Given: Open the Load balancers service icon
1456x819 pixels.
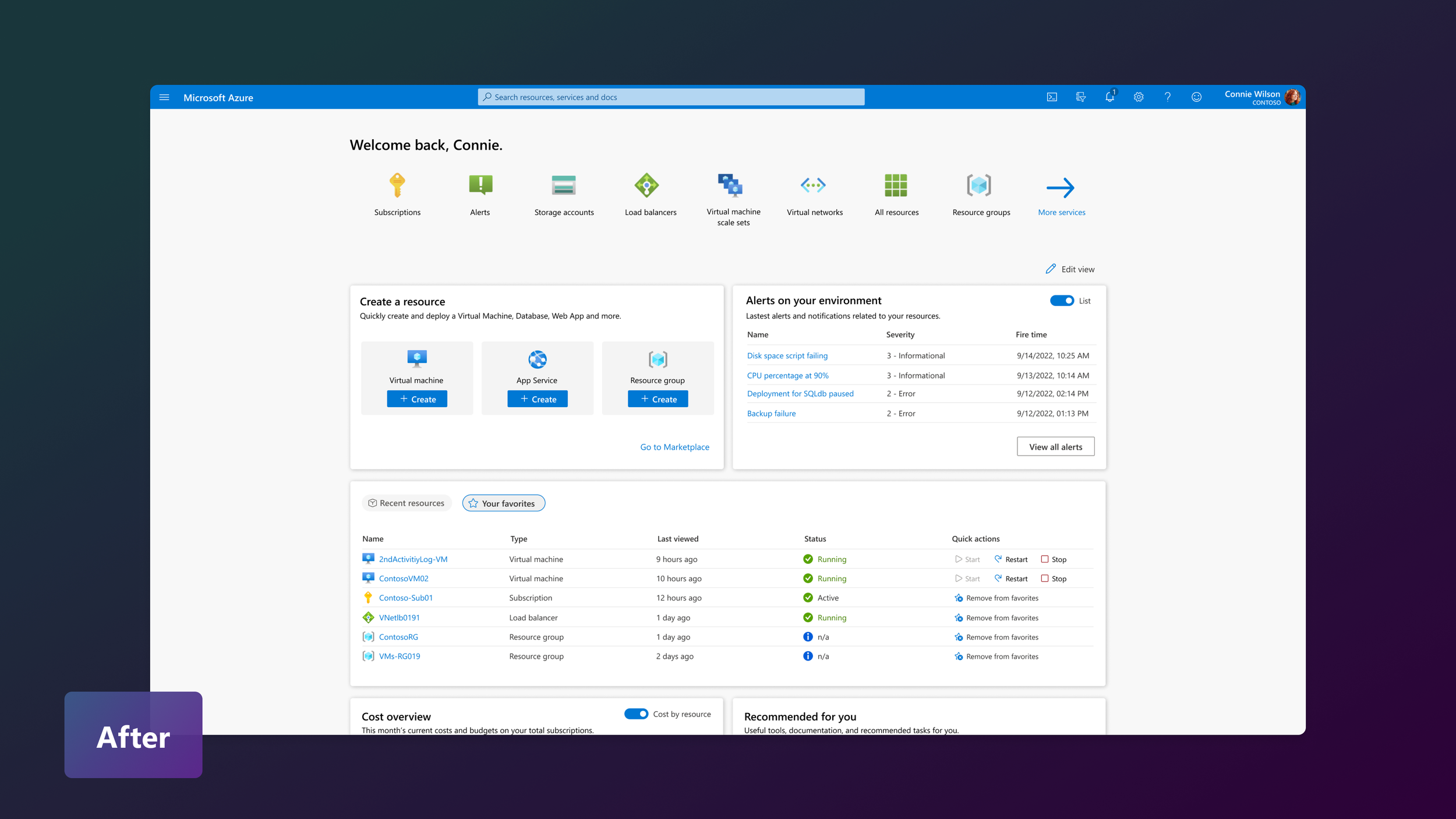Looking at the screenshot, I should tap(646, 186).
